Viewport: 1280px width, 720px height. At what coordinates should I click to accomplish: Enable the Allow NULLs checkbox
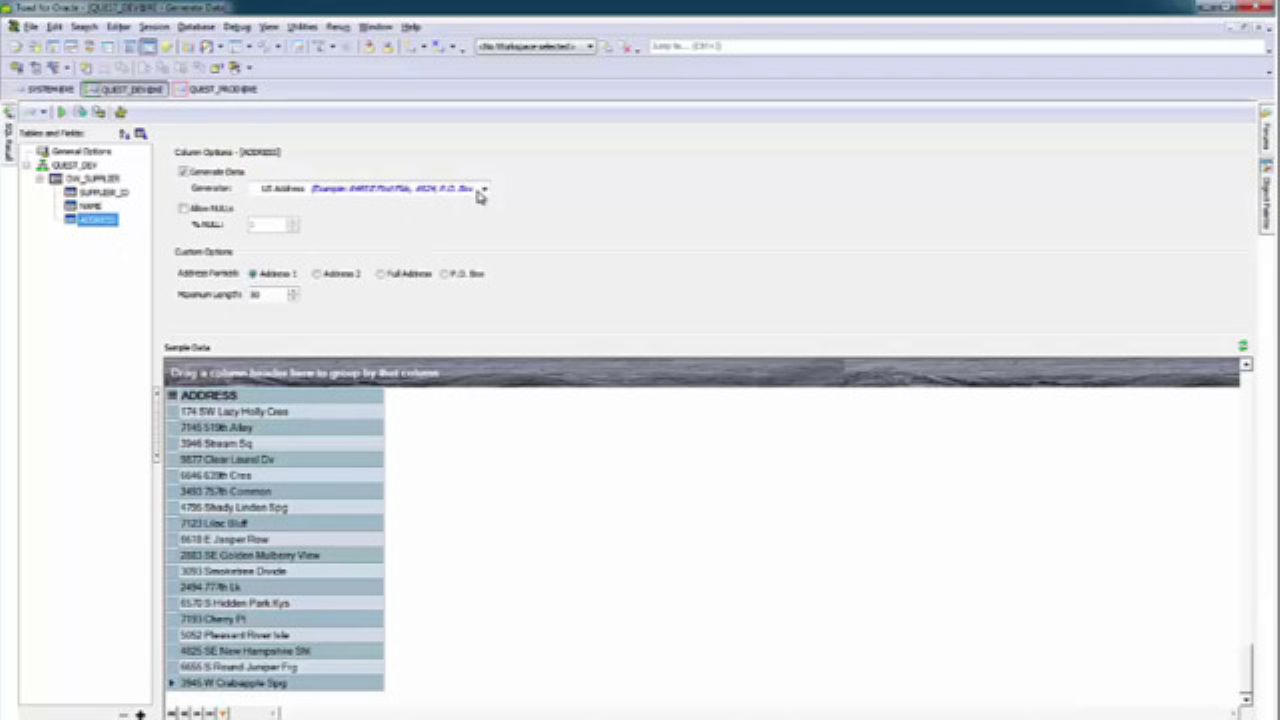pyautogui.click(x=183, y=208)
